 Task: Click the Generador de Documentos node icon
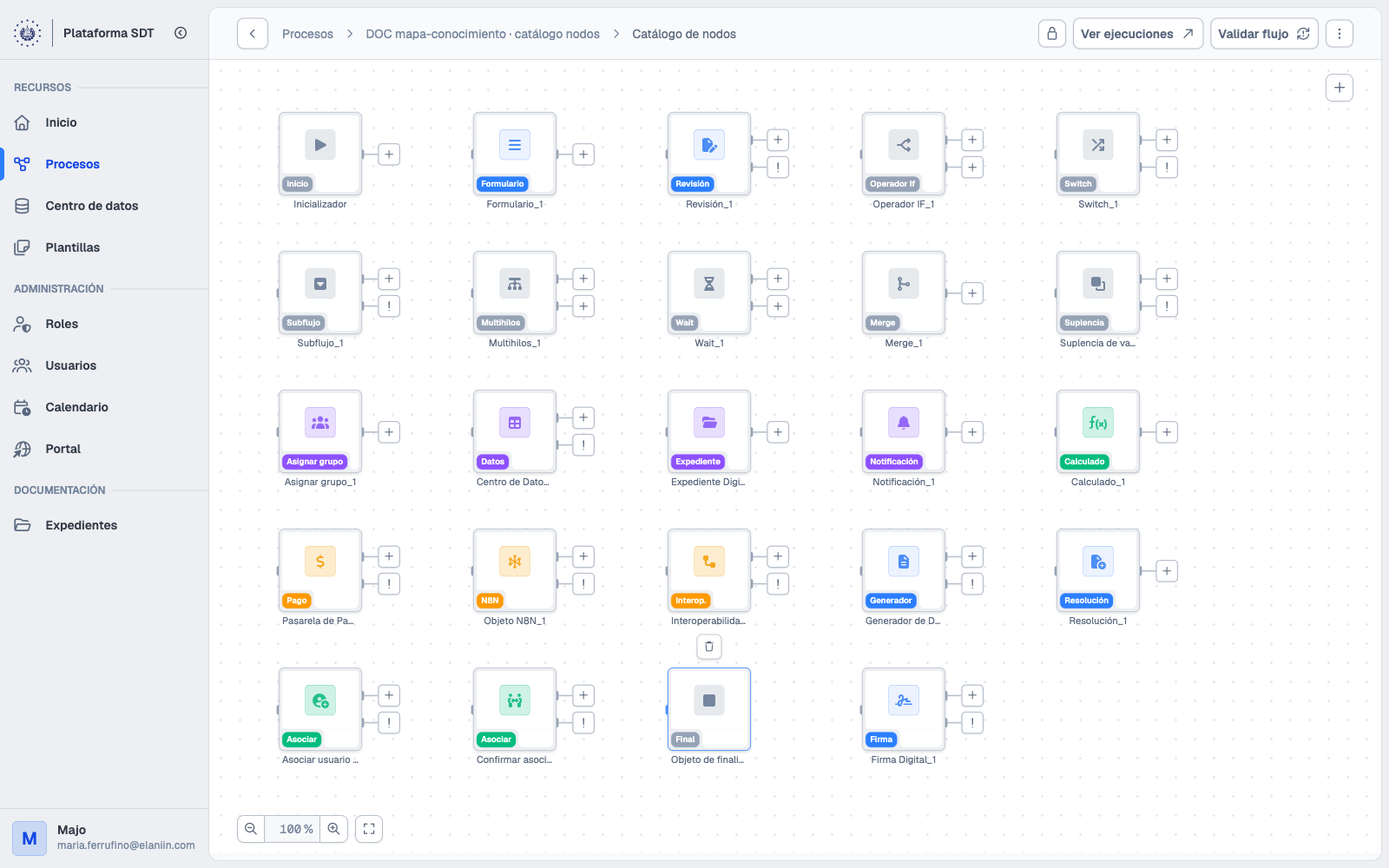pyautogui.click(x=904, y=562)
